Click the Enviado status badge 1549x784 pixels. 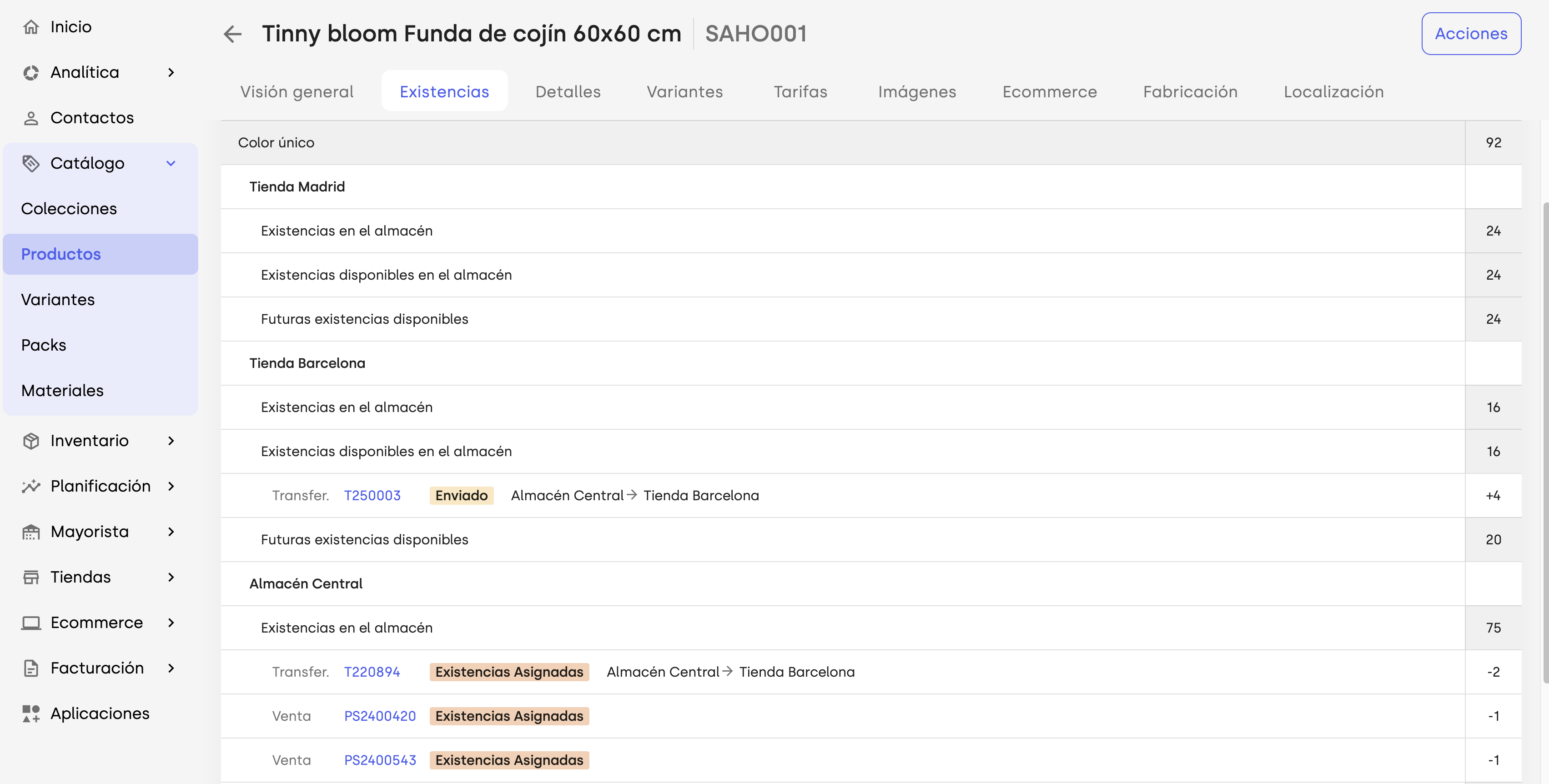click(461, 495)
